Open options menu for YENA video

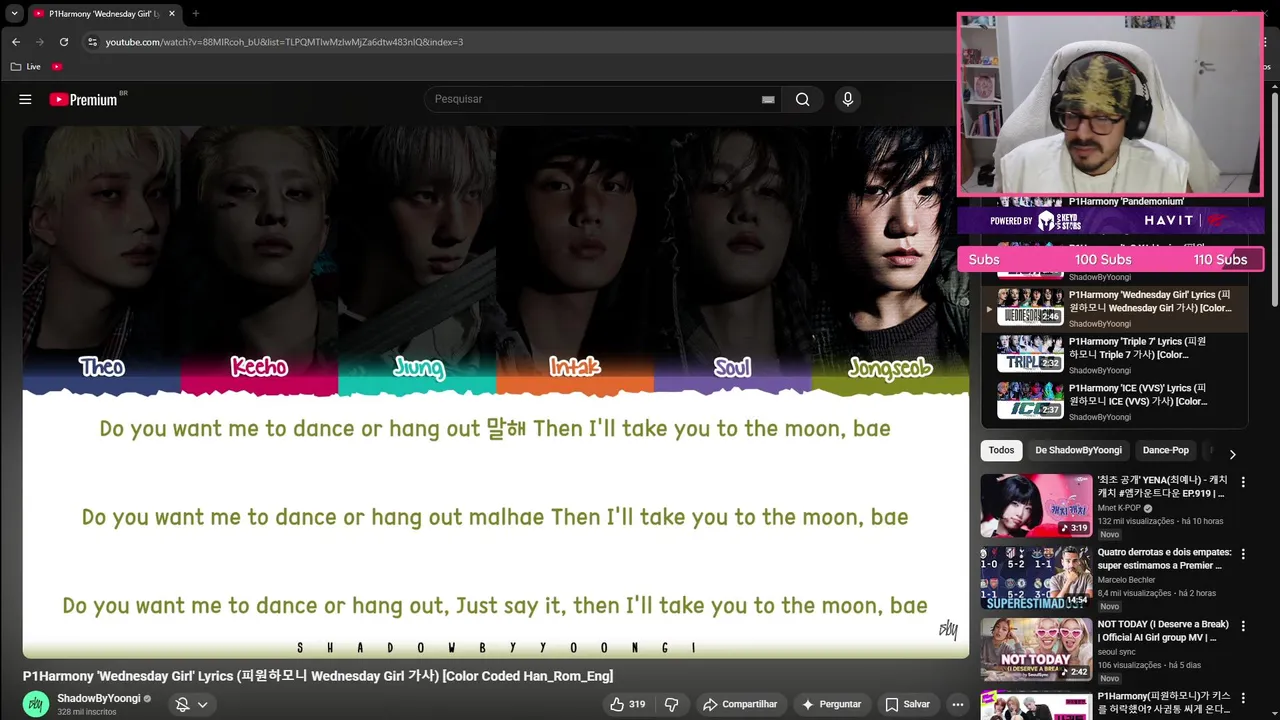click(1244, 482)
